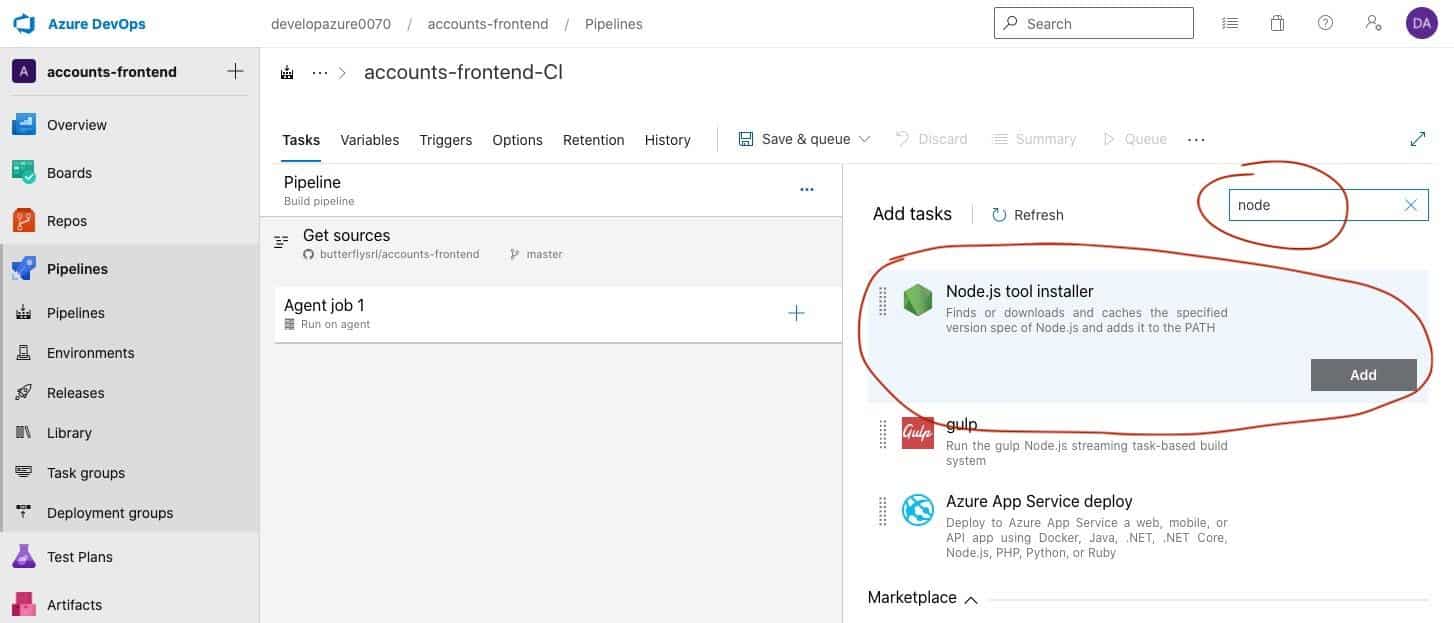1454x623 pixels.
Task: Switch to the History tab
Action: click(x=667, y=140)
